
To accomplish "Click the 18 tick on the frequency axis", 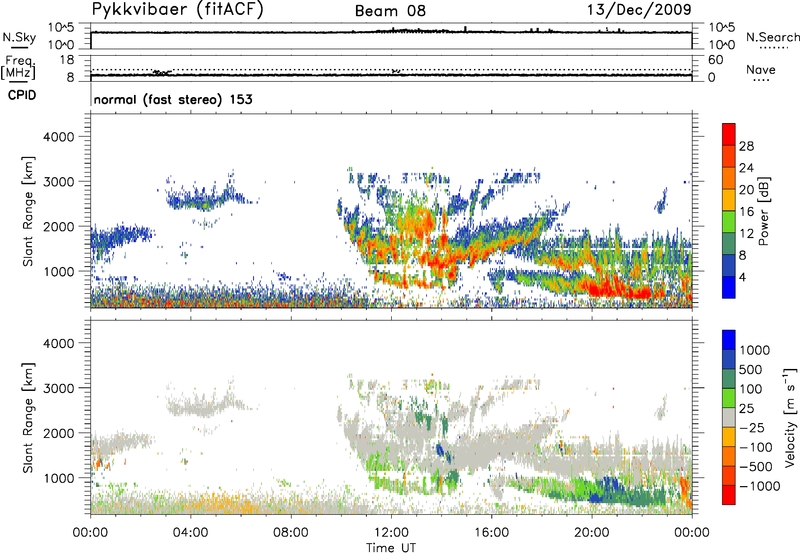I will coord(67,60).
